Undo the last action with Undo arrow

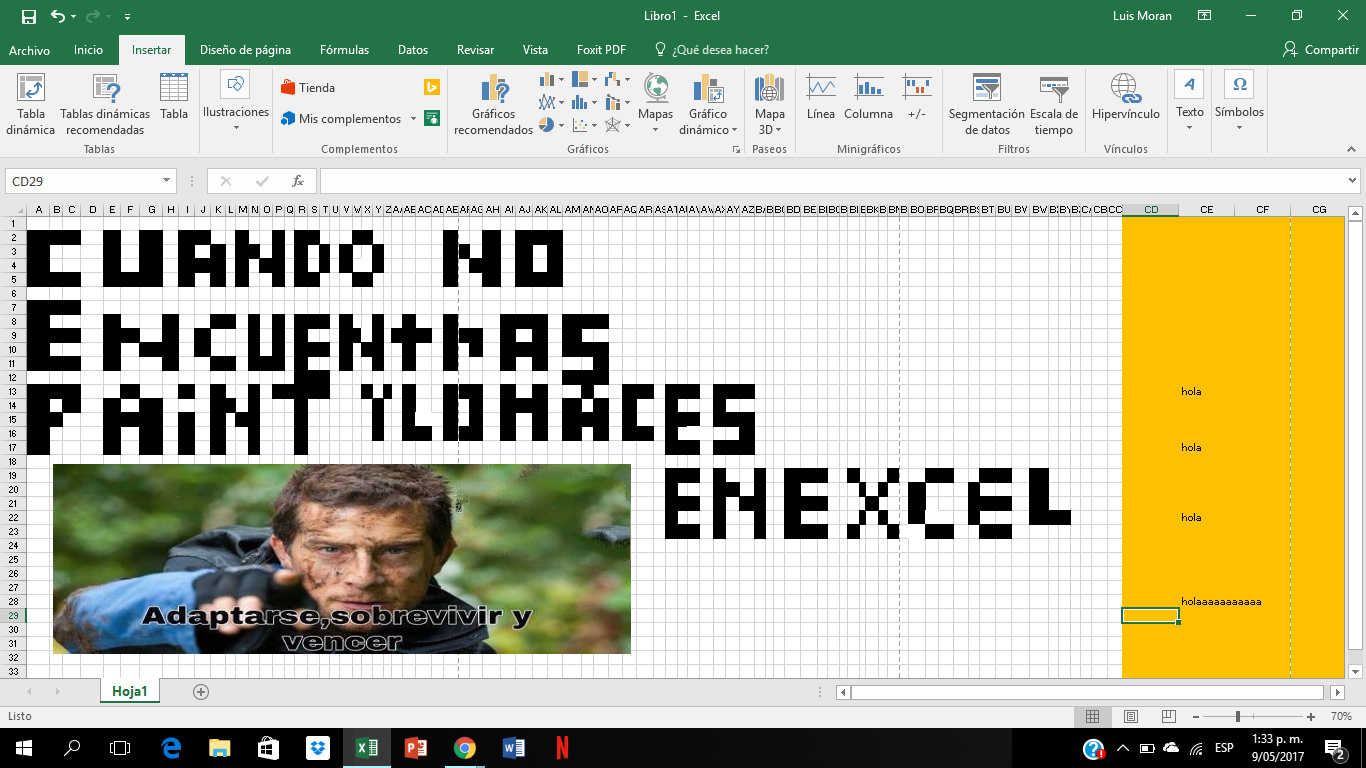(x=58, y=16)
